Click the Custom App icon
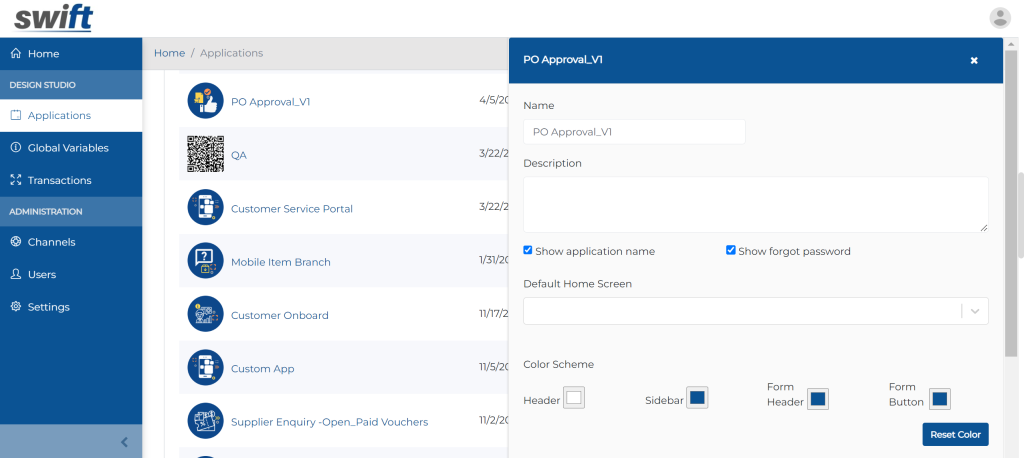The width and height of the screenshot is (1024, 458). 205,368
